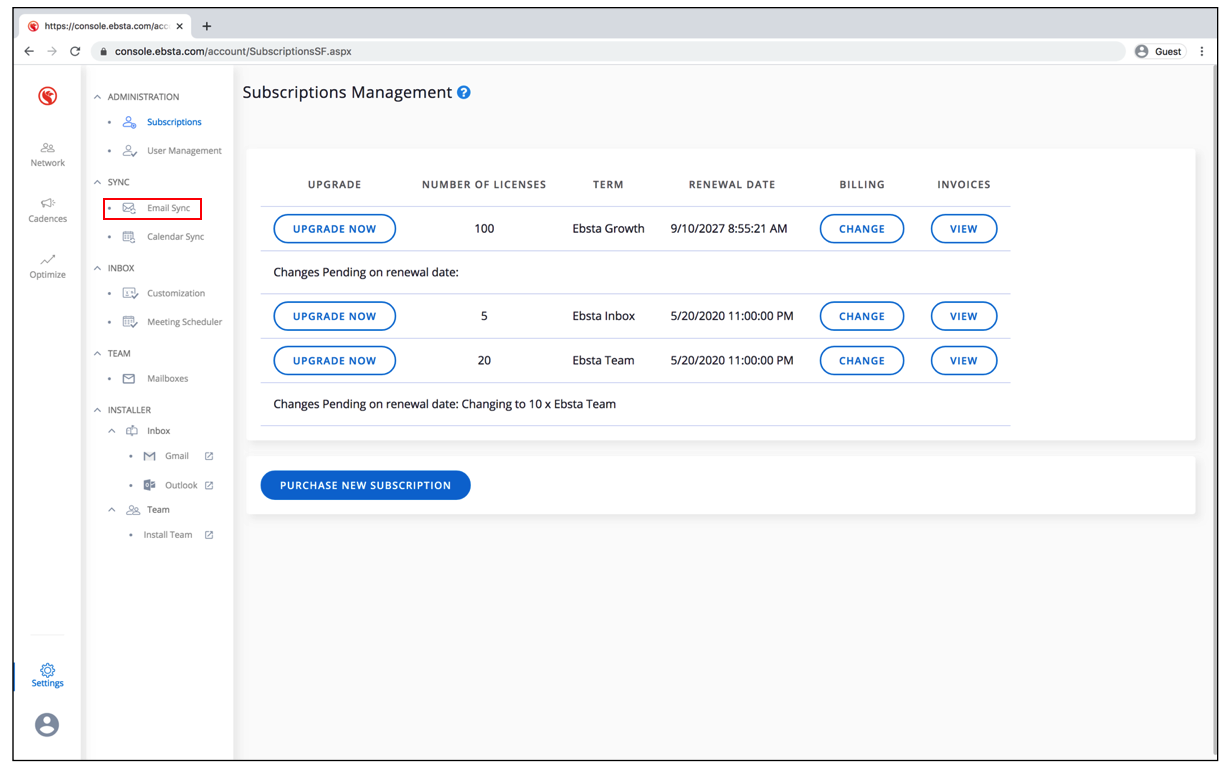Open Outlook installer external link icon
This screenshot has width=1230, height=772.
[x=209, y=485]
